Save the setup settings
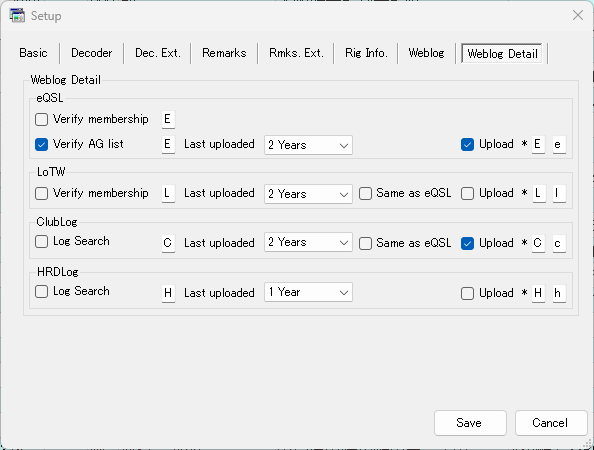594x450 pixels. [x=470, y=423]
